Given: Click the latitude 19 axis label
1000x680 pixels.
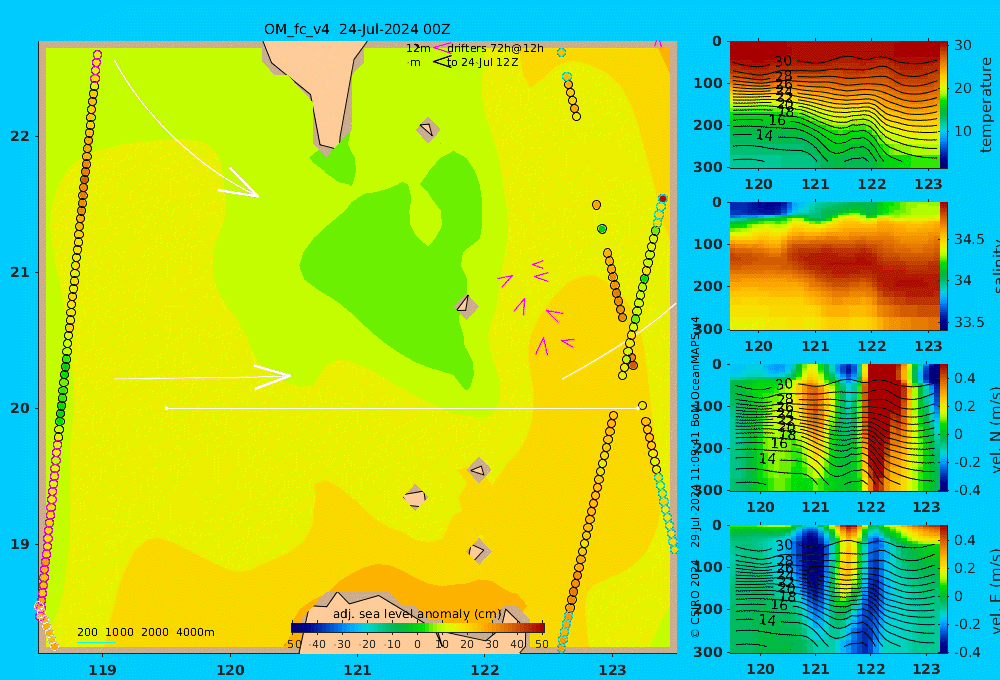Looking at the screenshot, I should [20, 544].
